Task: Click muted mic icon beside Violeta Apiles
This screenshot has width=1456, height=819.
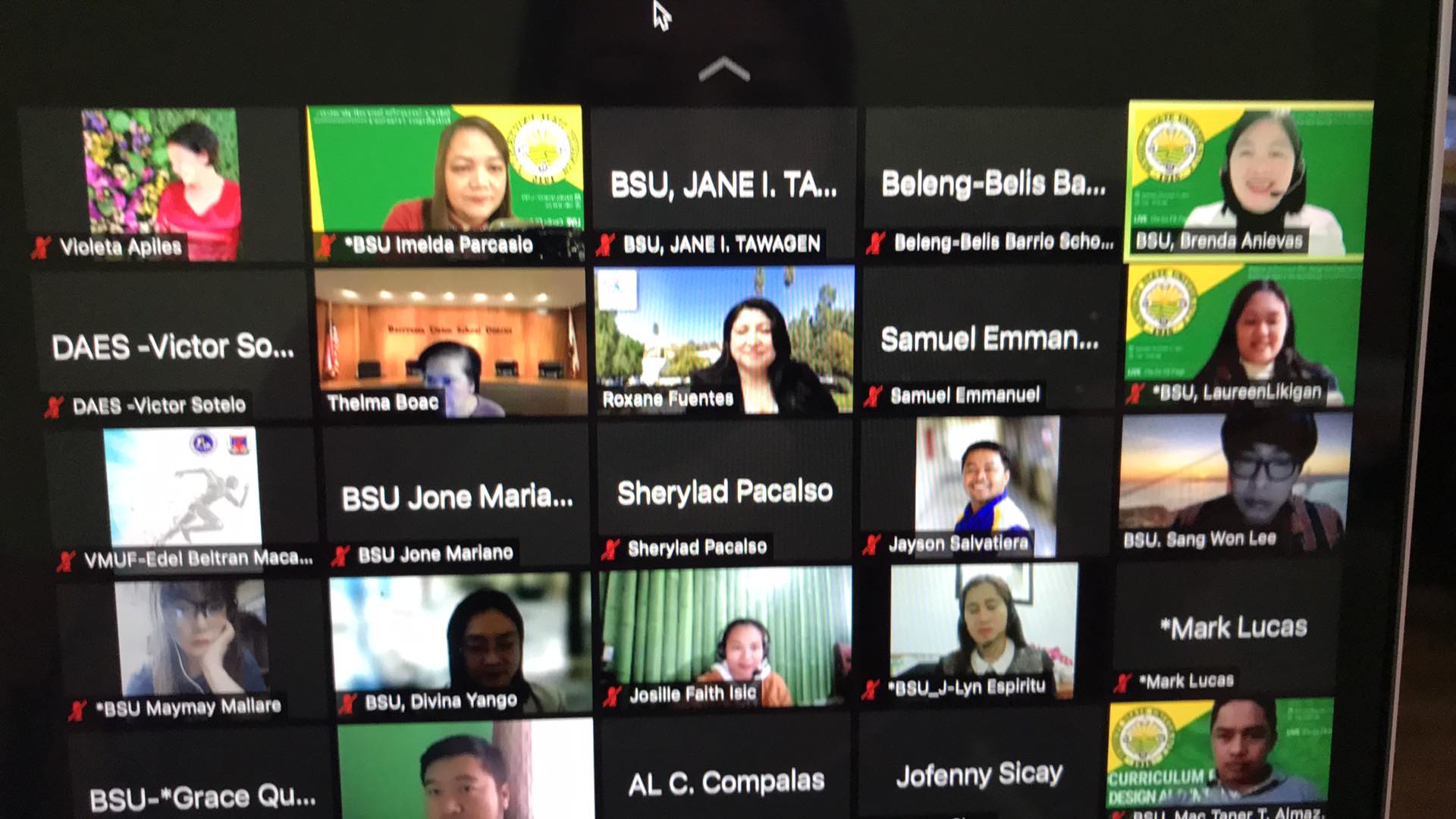Action: (x=41, y=247)
